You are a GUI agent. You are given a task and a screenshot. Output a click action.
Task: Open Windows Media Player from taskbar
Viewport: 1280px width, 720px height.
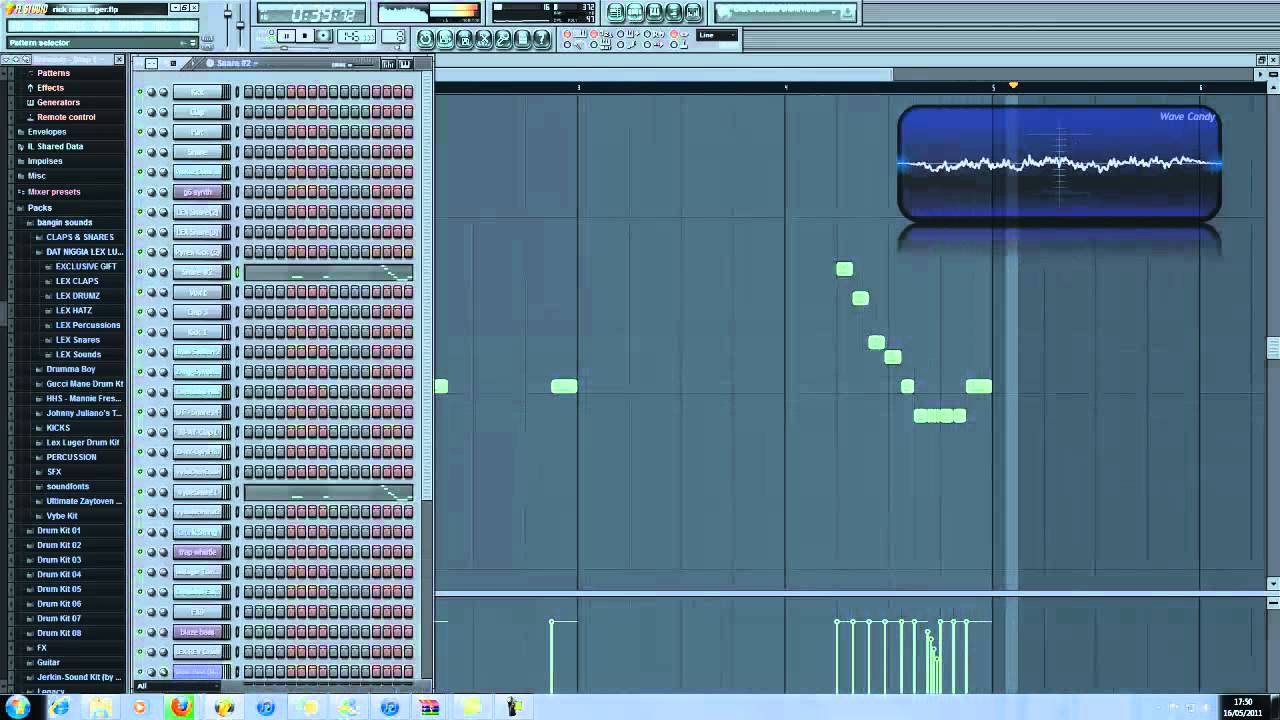(139, 707)
